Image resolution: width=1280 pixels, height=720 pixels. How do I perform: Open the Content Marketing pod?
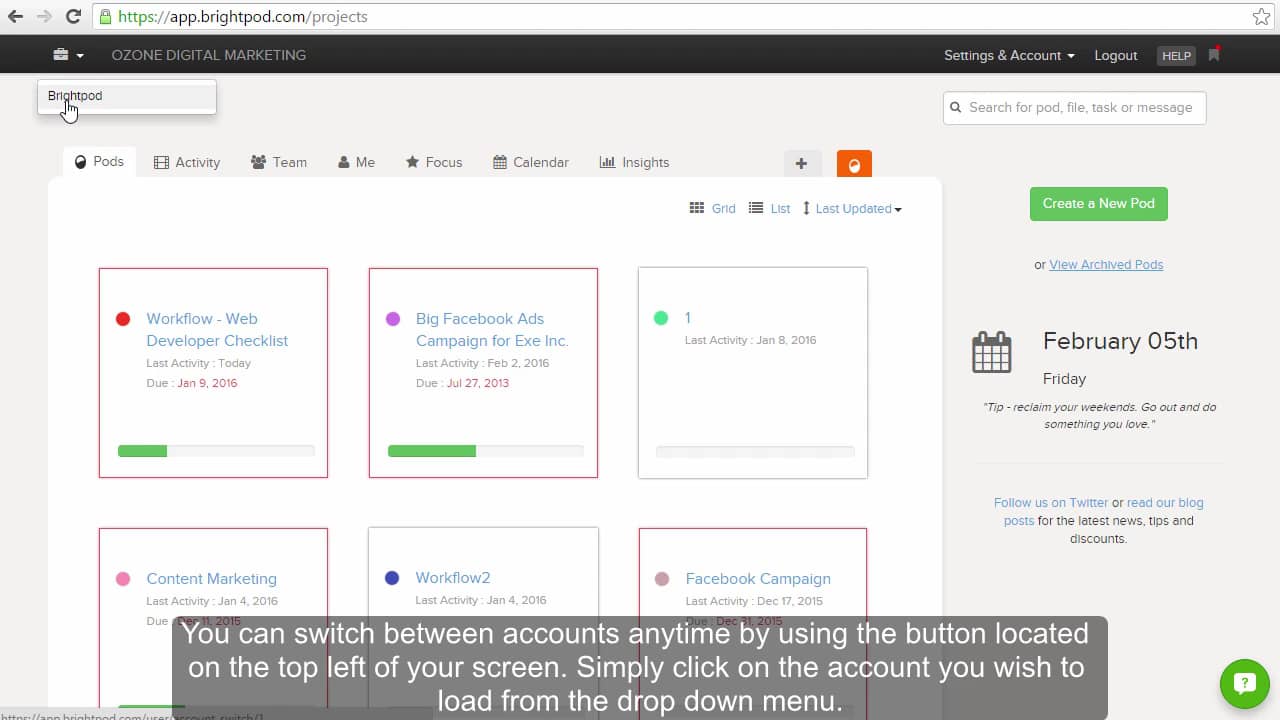click(x=211, y=578)
